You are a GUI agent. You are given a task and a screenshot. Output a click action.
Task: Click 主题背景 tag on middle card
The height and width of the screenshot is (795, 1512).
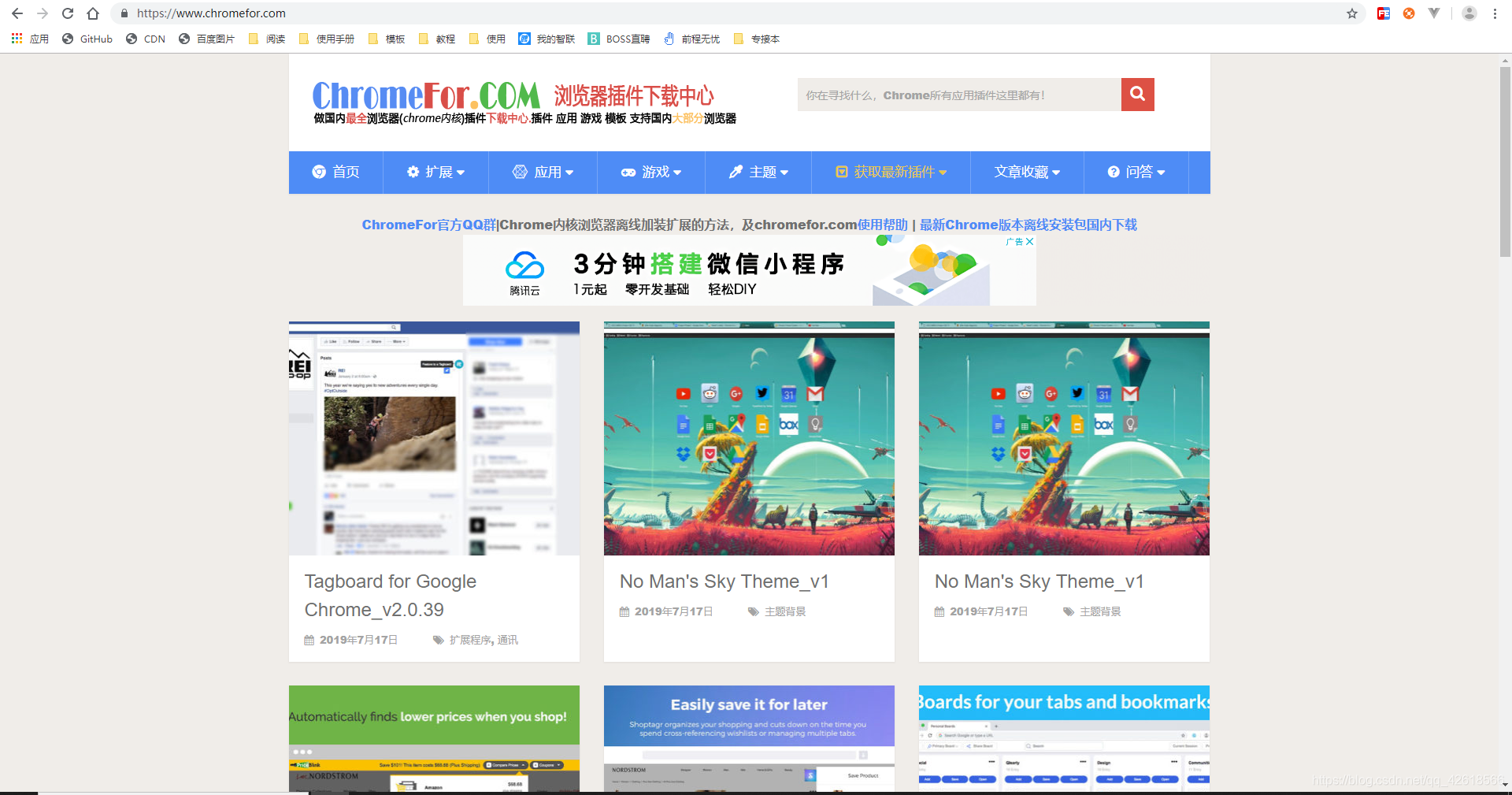785,611
